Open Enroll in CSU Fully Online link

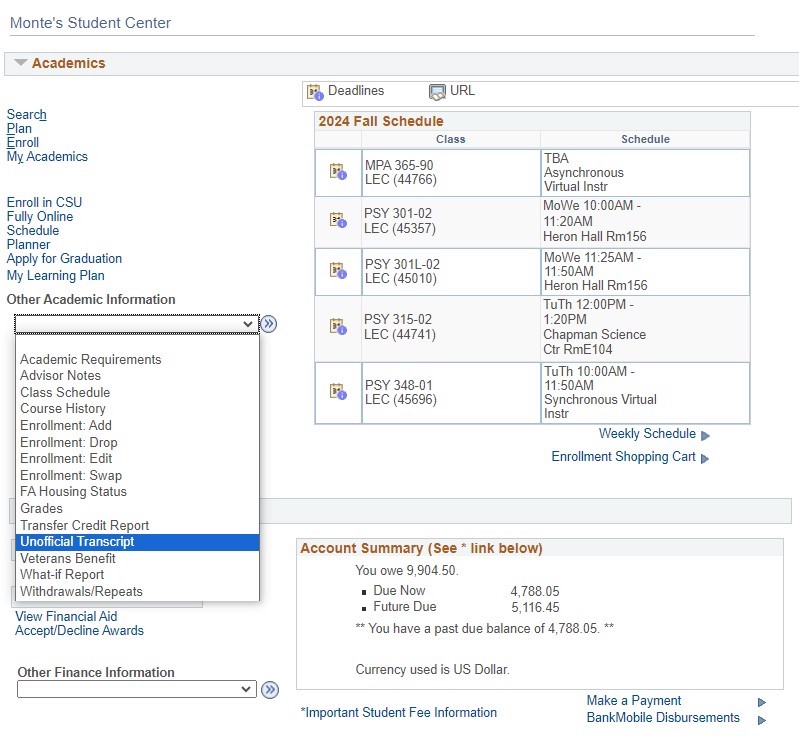[x=44, y=209]
